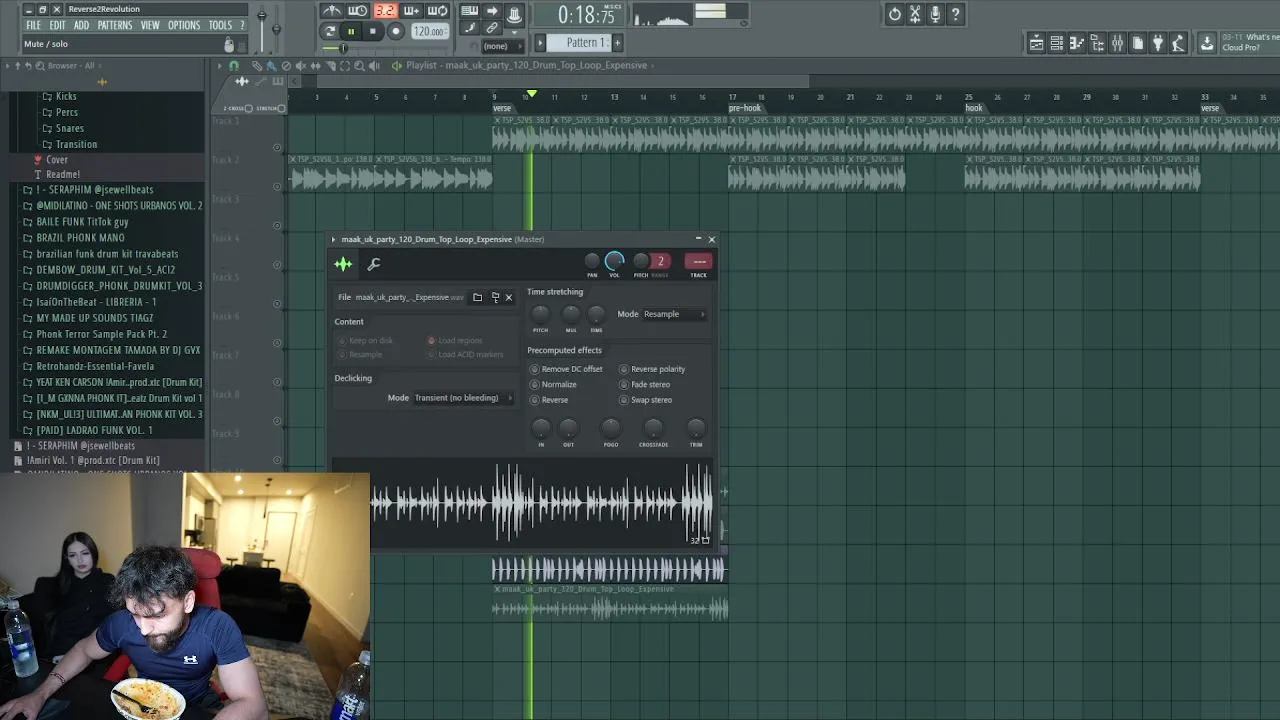This screenshot has height=720, width=1280.
Task: Expand the sampler window menu arrow
Action: (334, 240)
